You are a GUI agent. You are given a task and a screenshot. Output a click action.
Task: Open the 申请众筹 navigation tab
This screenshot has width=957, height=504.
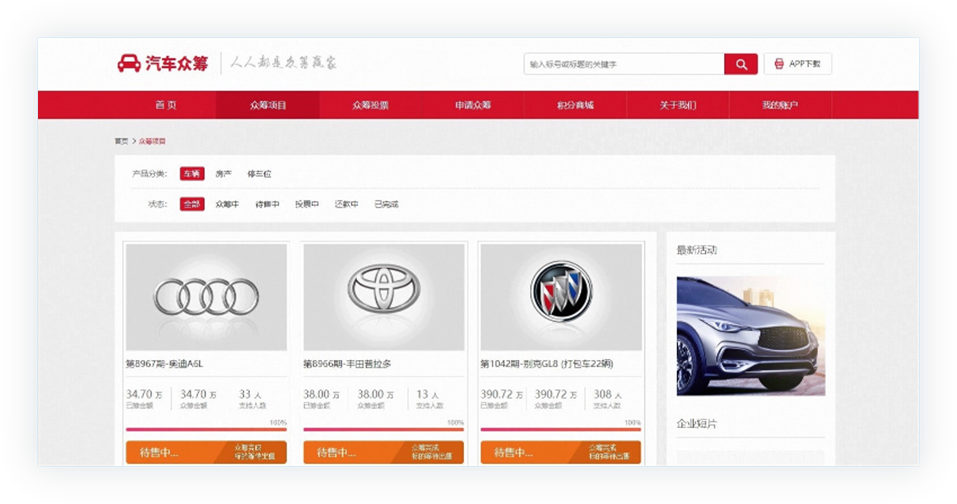[473, 105]
